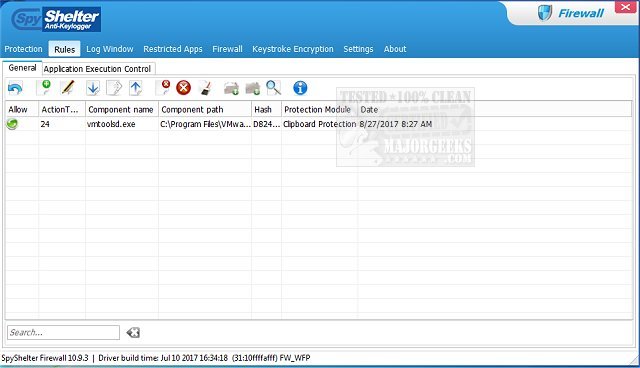Click the 8/27/2017 8:27 AM date cell
Image resolution: width=640 pixels, height=368 pixels.
coord(395,124)
